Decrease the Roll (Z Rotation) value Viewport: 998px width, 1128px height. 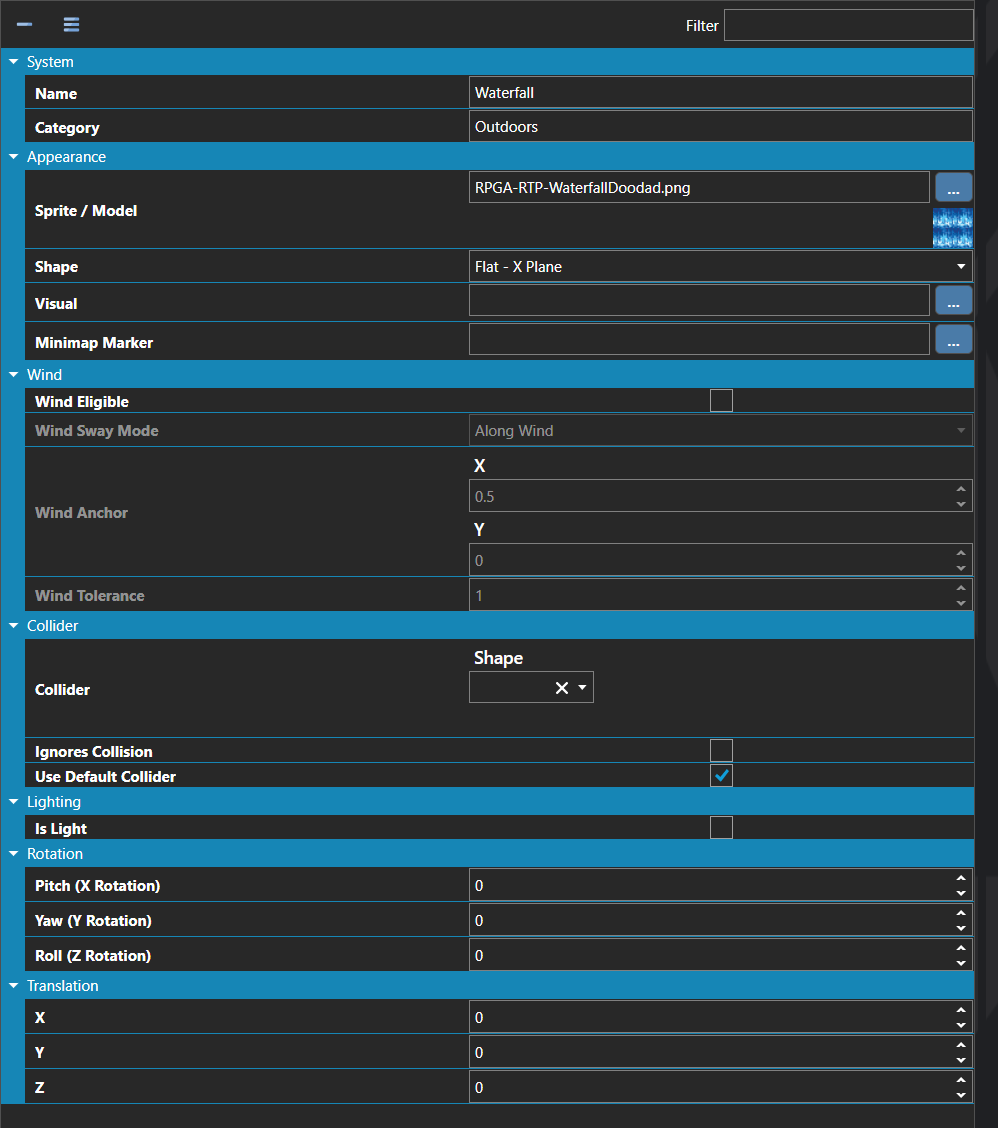(x=961, y=963)
